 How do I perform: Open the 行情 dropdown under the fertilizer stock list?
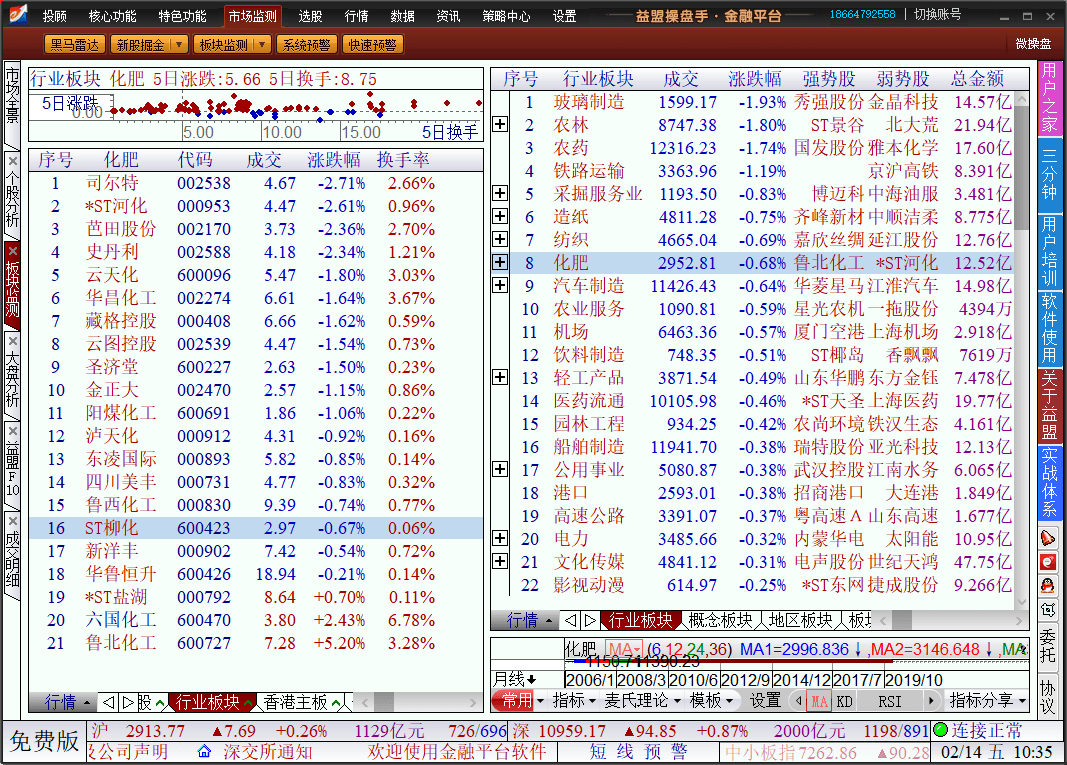[86, 702]
